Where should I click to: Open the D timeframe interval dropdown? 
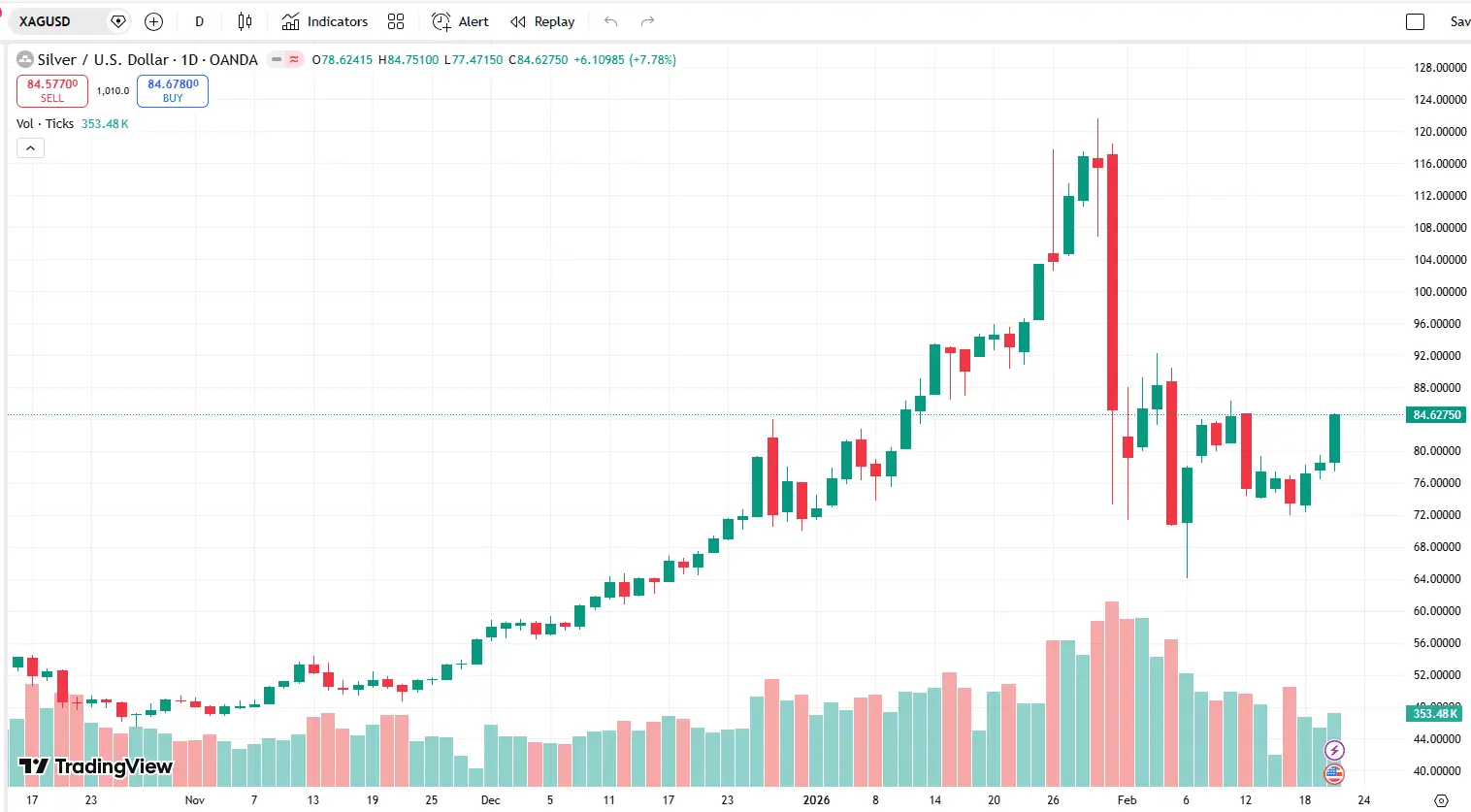200,21
